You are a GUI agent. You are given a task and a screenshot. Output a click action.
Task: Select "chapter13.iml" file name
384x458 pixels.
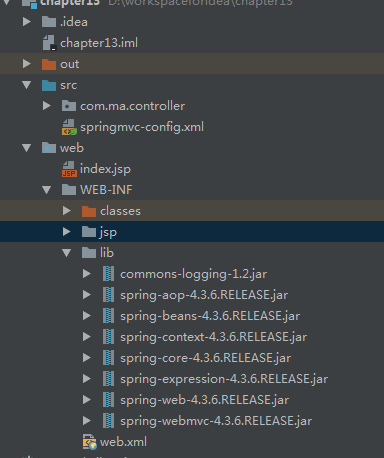coord(99,43)
